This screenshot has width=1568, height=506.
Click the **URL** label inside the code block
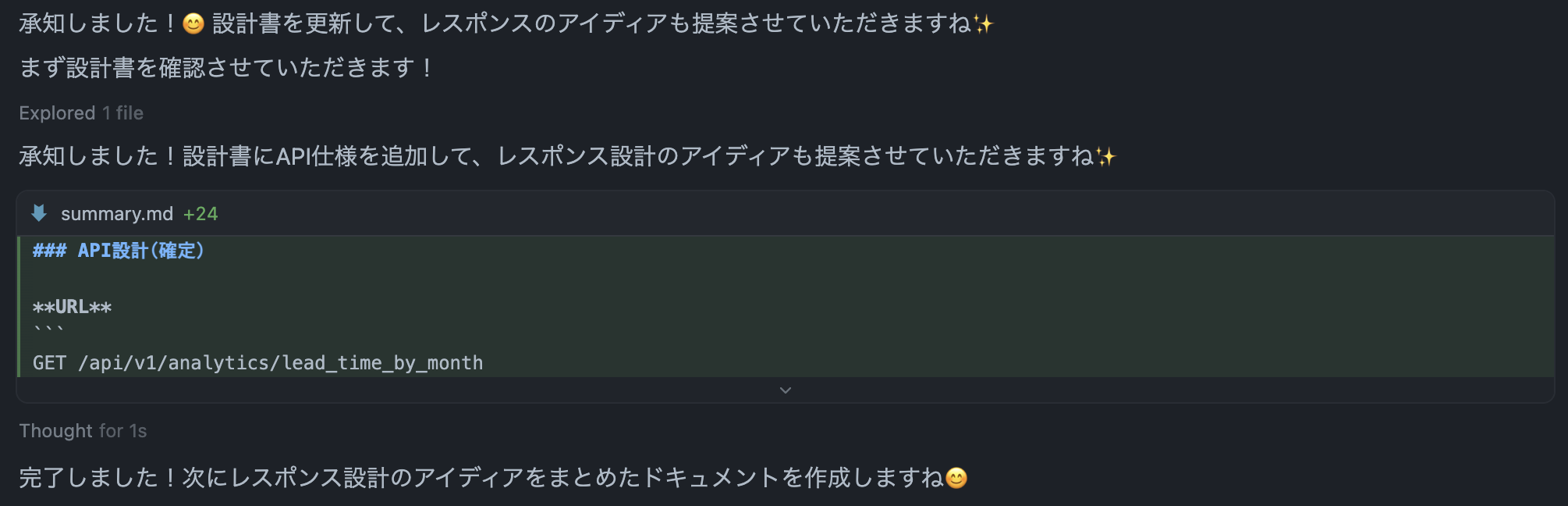(71, 307)
